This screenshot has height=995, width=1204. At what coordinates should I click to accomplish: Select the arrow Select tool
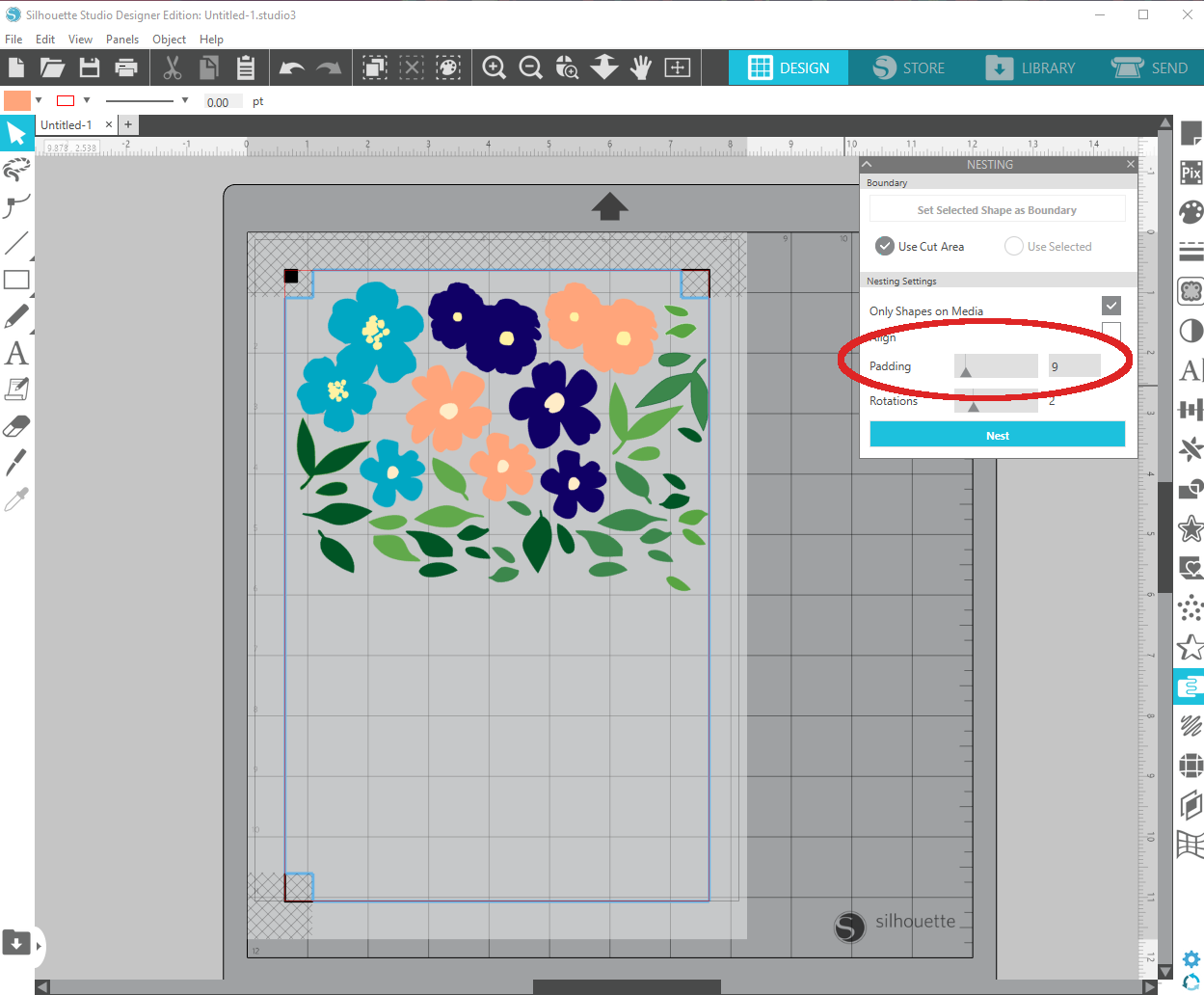[x=16, y=133]
